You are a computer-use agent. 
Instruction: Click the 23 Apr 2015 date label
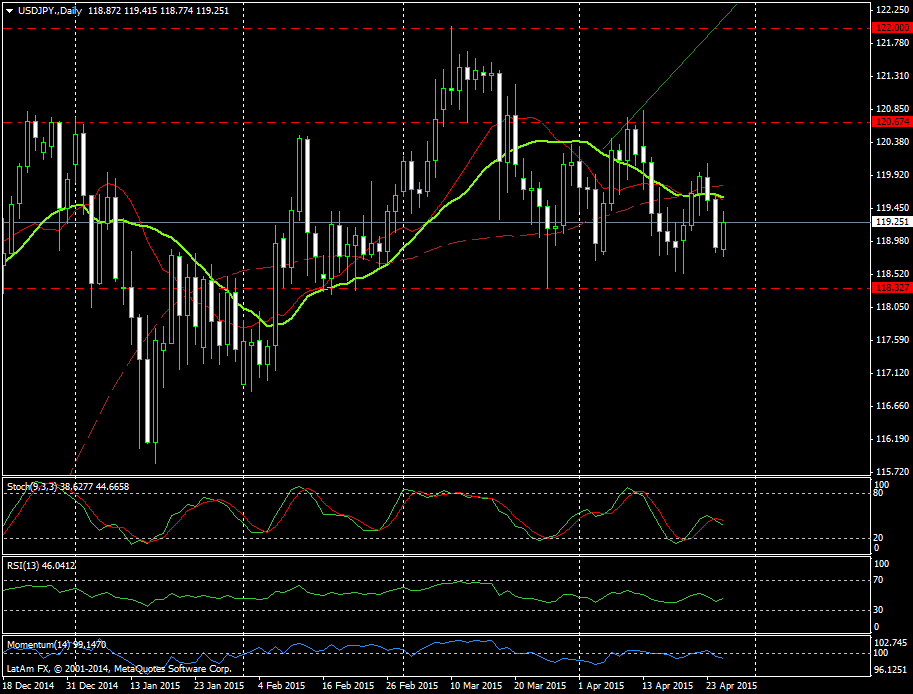pos(732,686)
